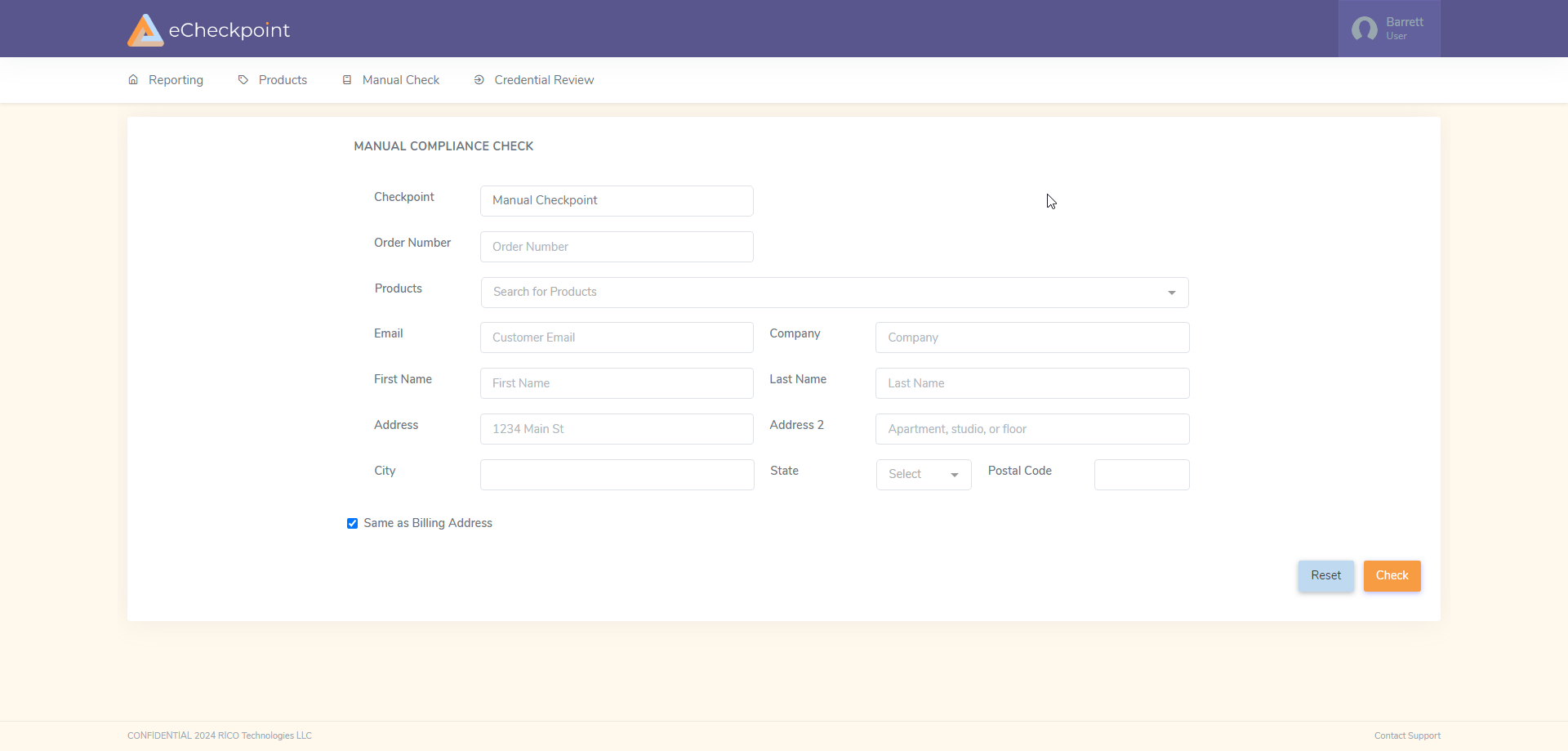Expand the State Select dropdown

tap(924, 475)
